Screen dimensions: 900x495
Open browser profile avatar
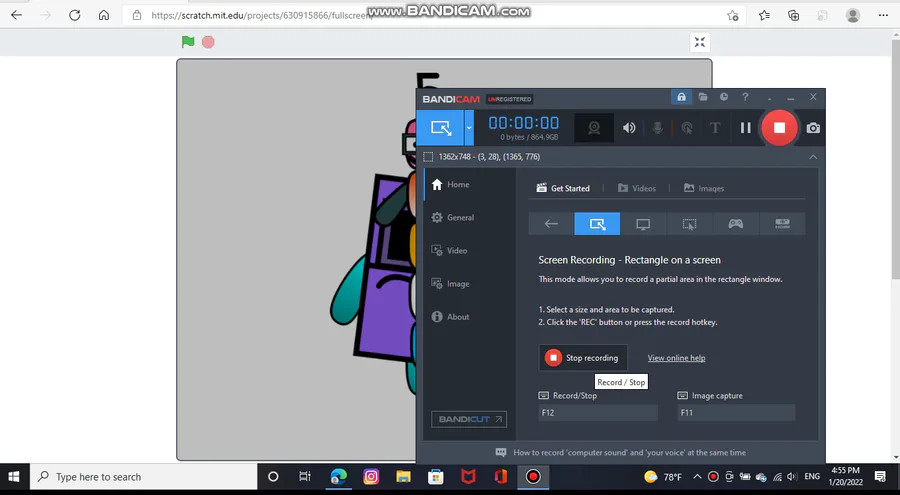coord(853,16)
